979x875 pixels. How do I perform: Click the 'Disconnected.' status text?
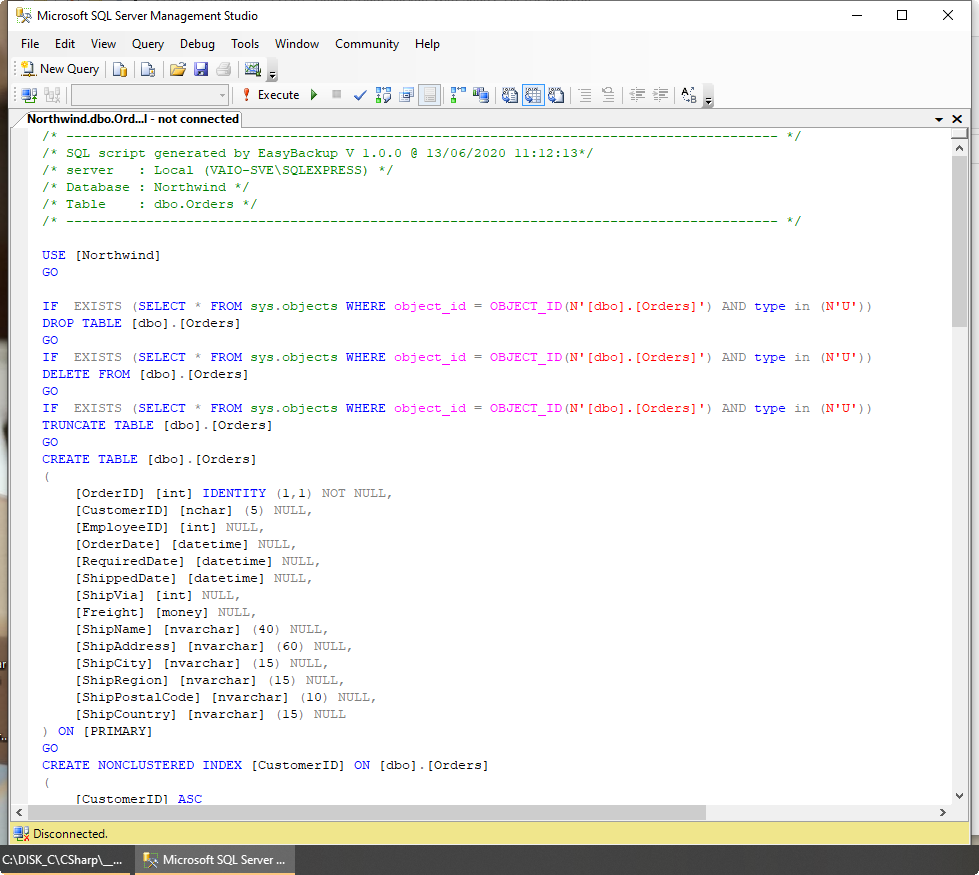point(71,834)
